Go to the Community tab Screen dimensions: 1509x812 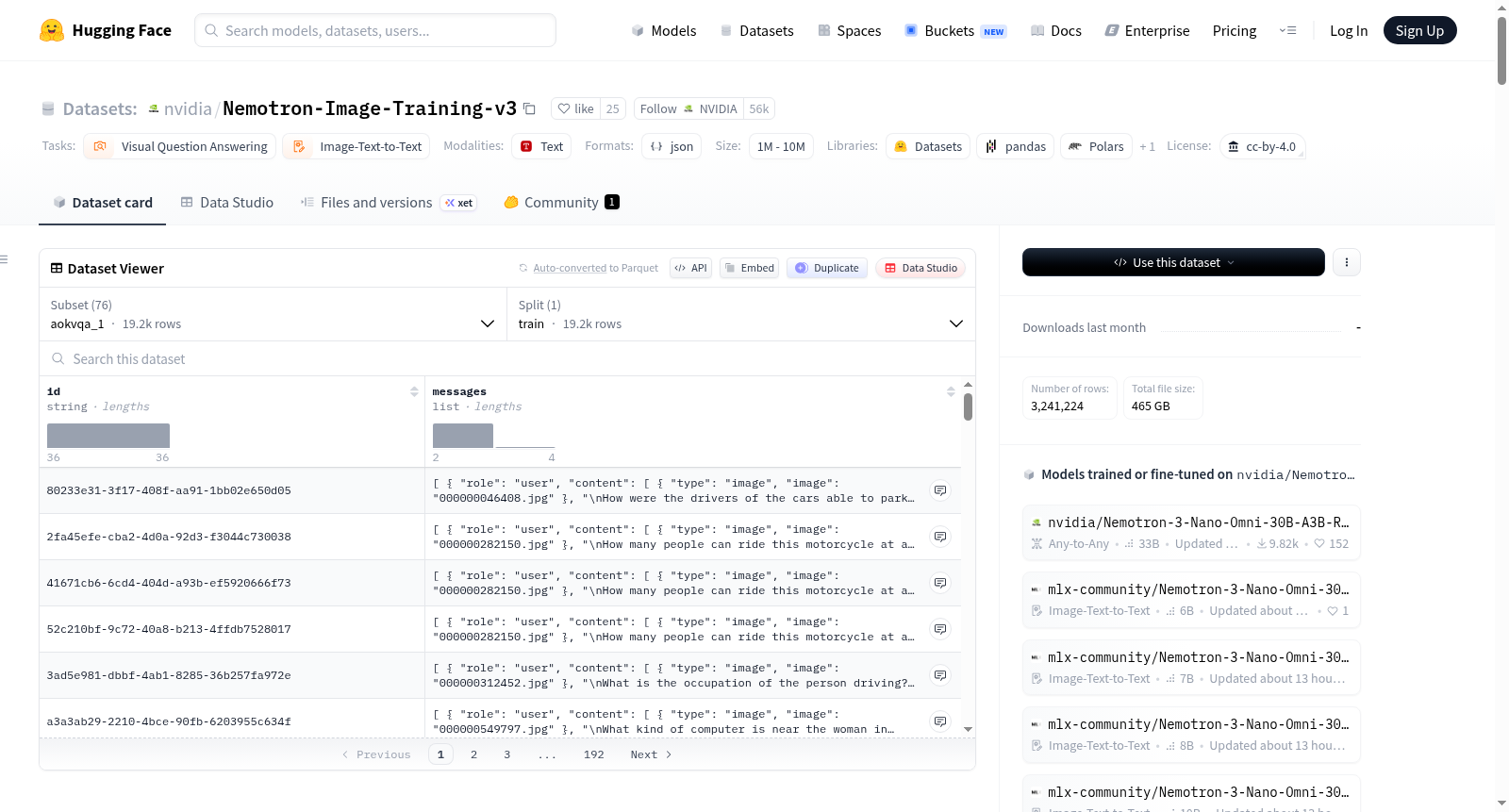(561, 202)
